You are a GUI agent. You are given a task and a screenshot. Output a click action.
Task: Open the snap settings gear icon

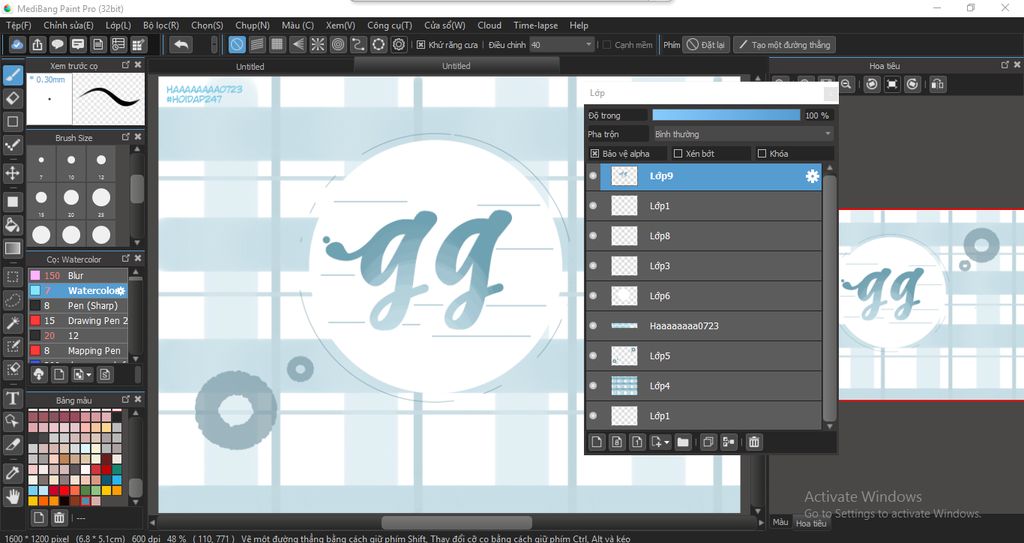pyautogui.click(x=399, y=44)
